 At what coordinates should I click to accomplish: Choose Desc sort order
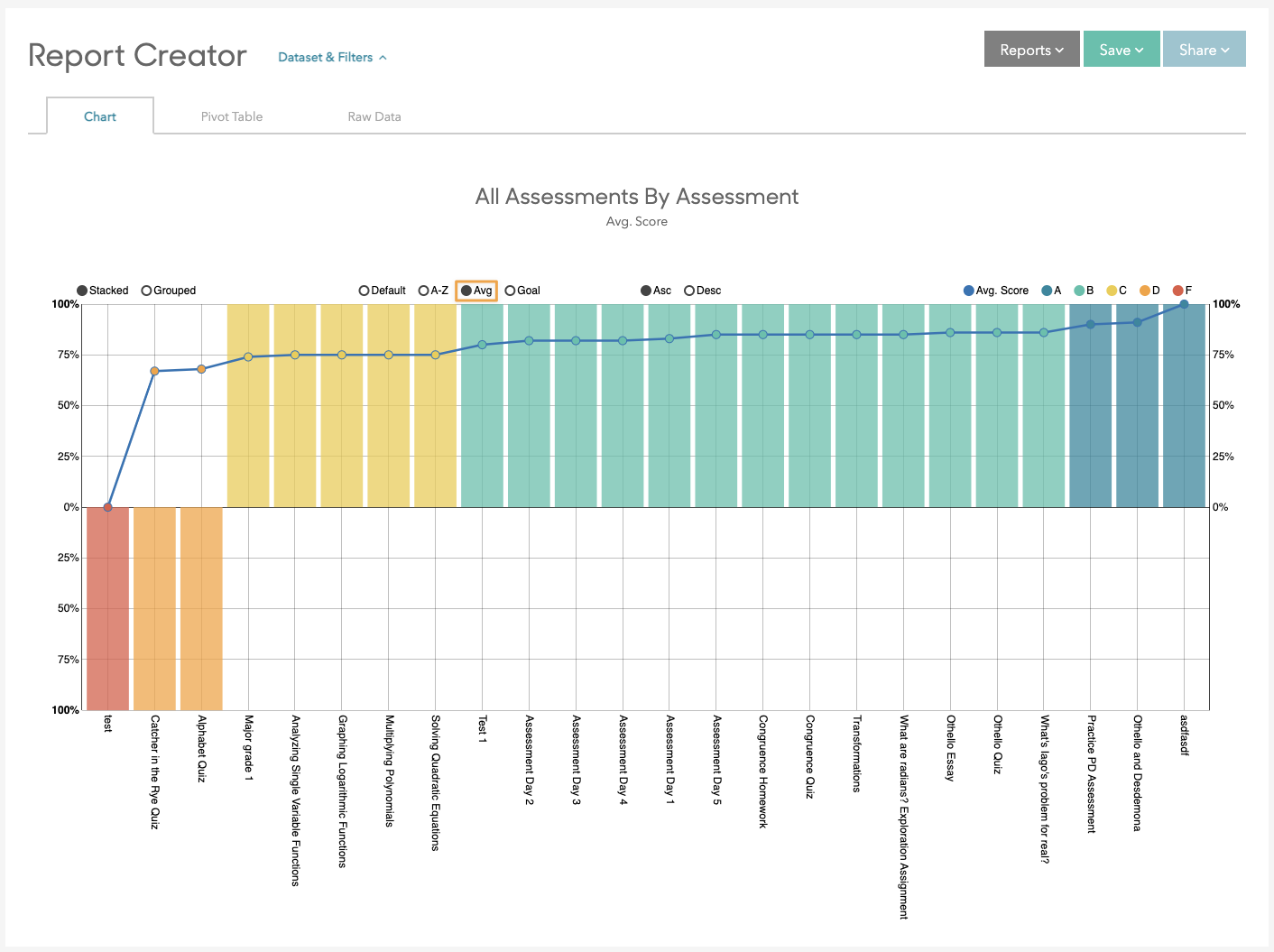(689, 291)
